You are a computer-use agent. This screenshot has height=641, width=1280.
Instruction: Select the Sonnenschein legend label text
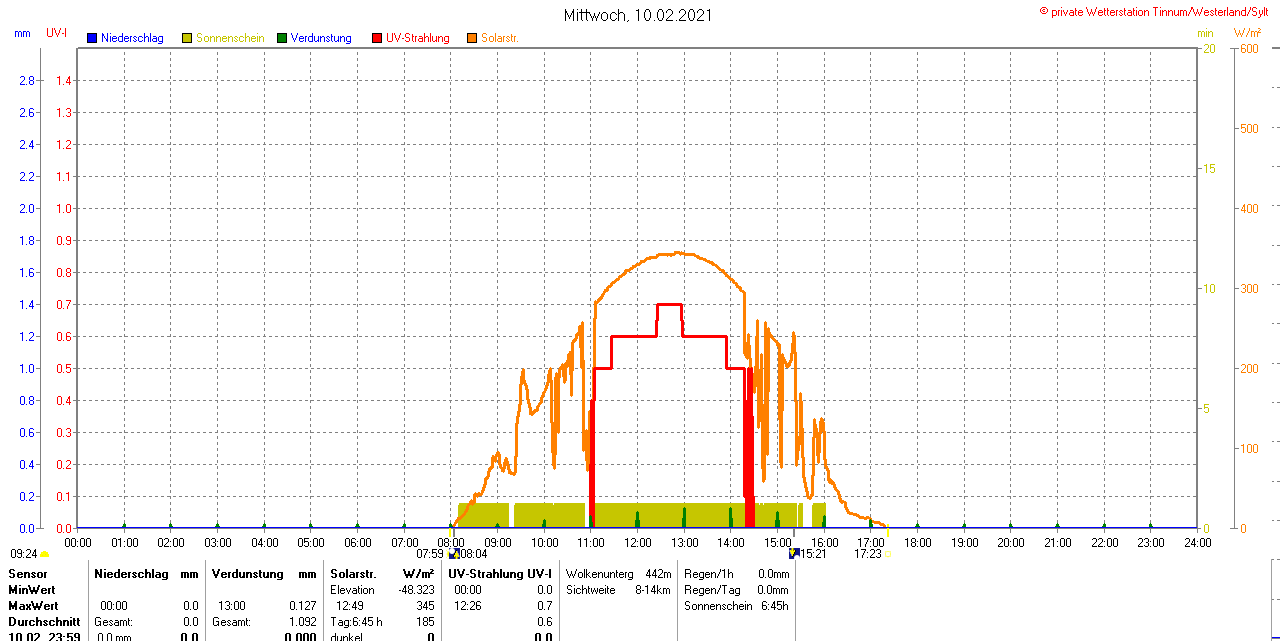pos(230,38)
